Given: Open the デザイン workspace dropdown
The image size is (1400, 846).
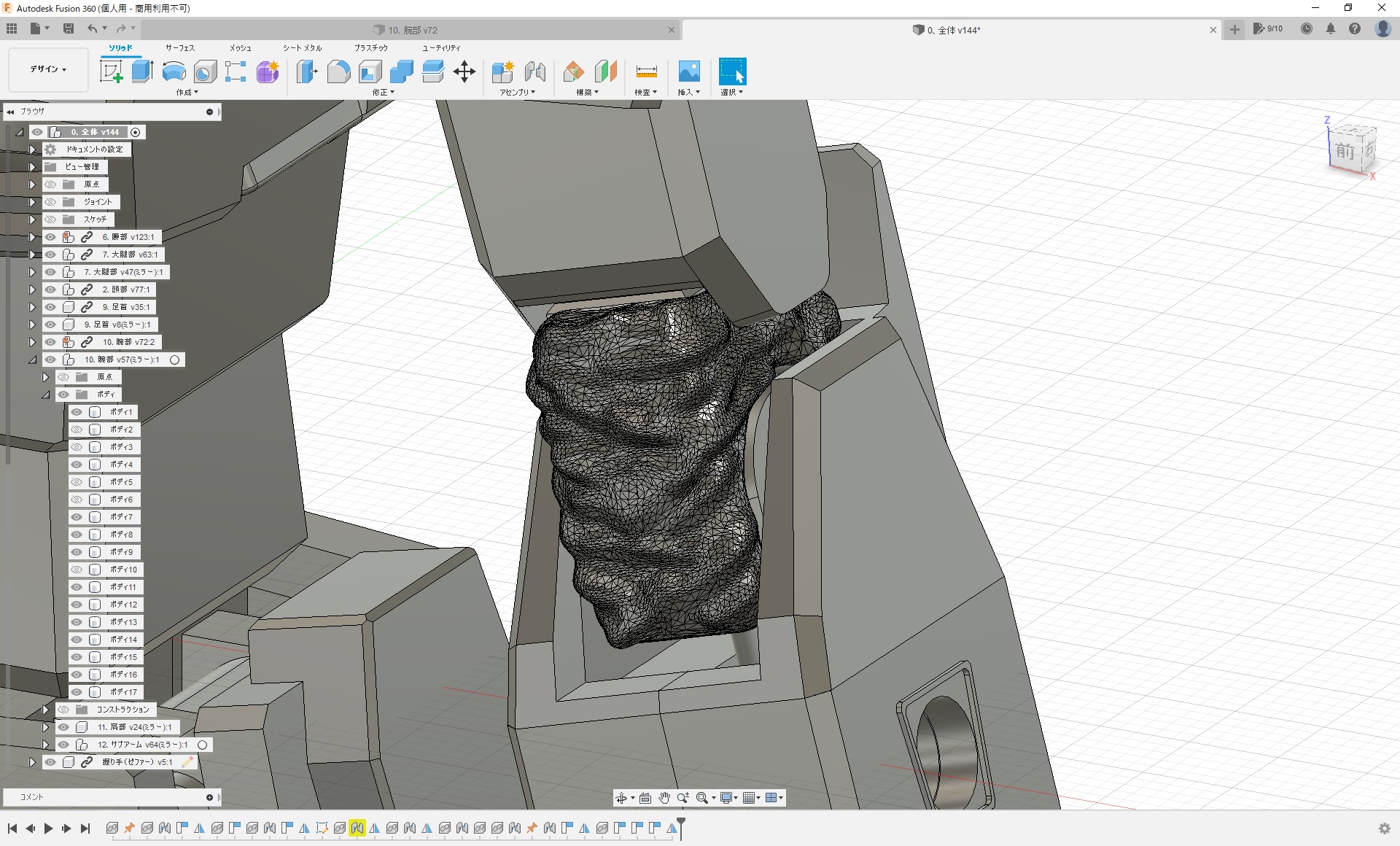Looking at the screenshot, I should pos(48,69).
